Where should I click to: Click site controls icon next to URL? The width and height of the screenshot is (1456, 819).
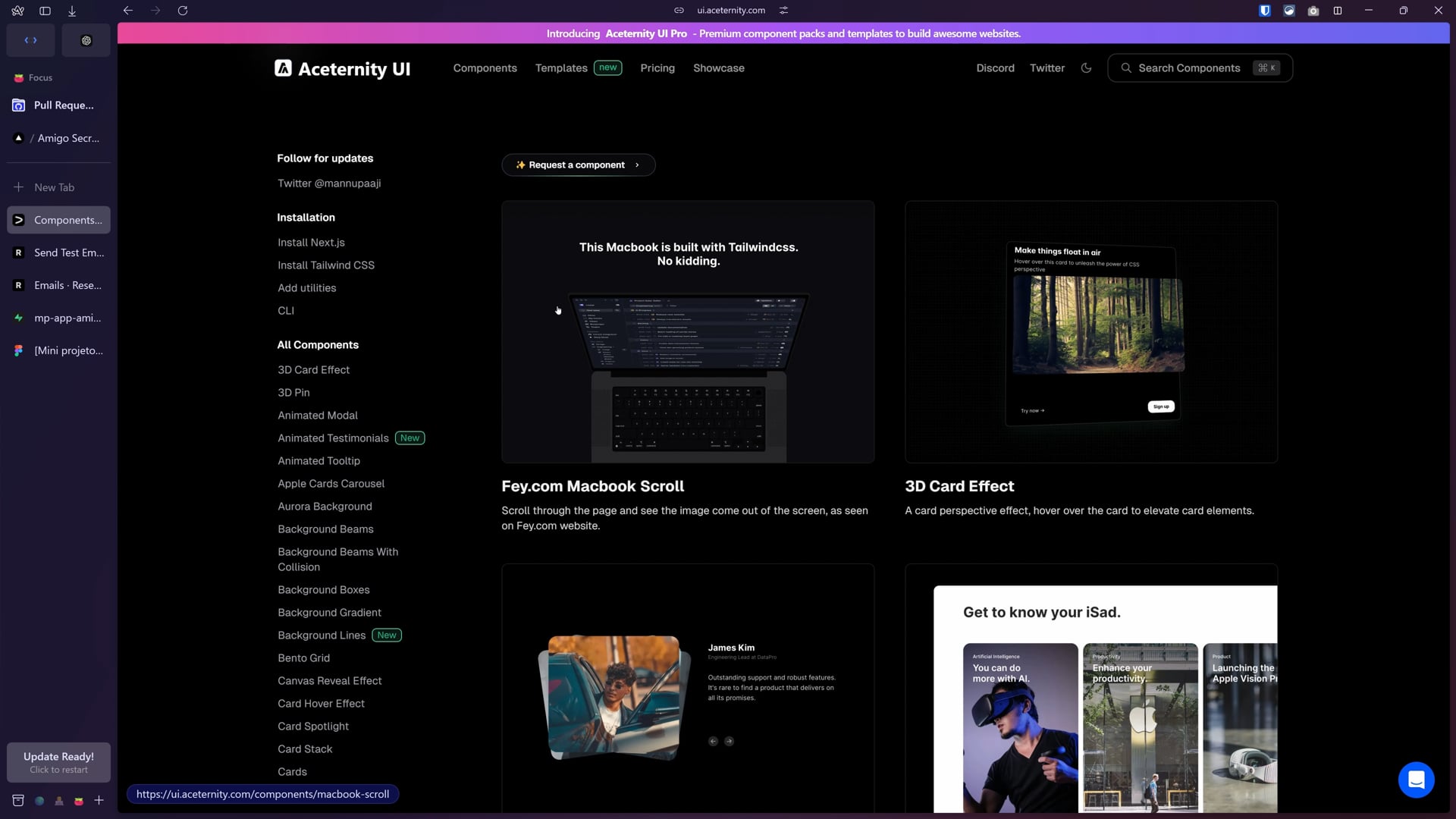[784, 11]
